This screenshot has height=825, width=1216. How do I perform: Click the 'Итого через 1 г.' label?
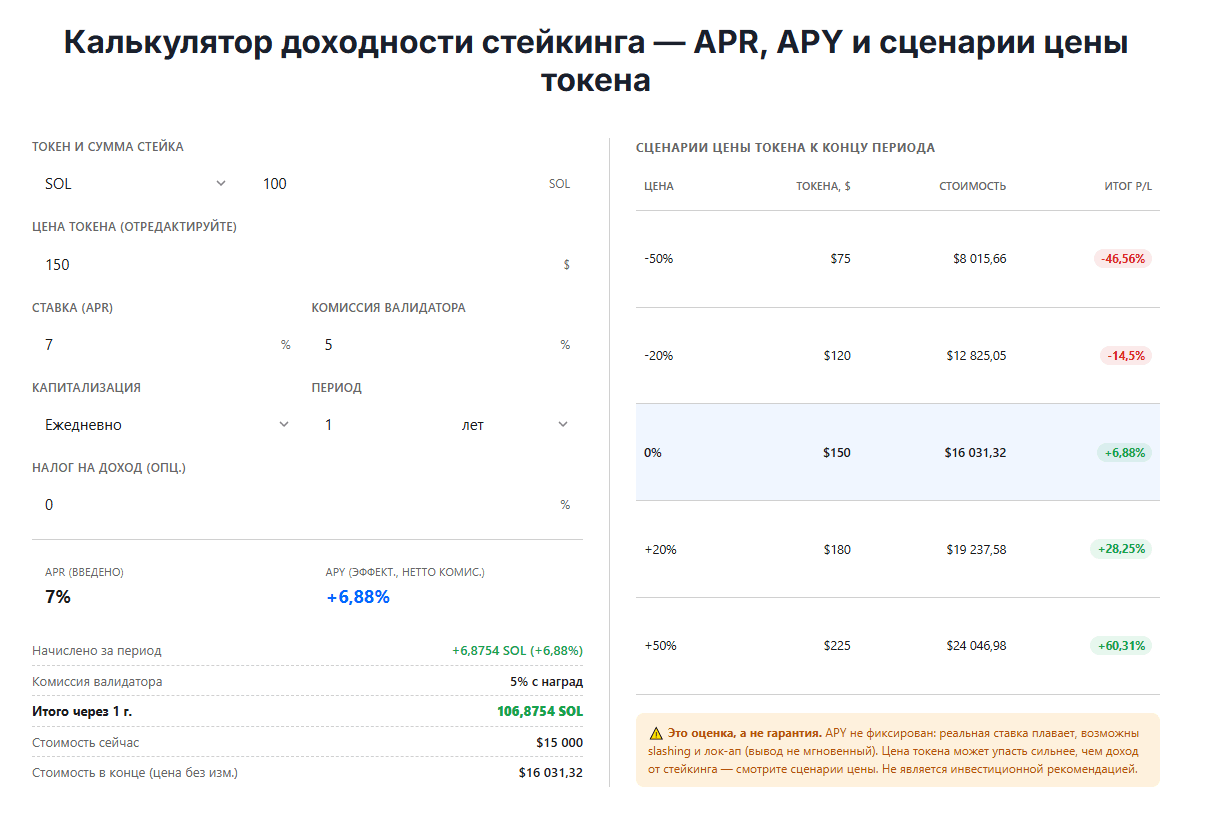point(82,712)
